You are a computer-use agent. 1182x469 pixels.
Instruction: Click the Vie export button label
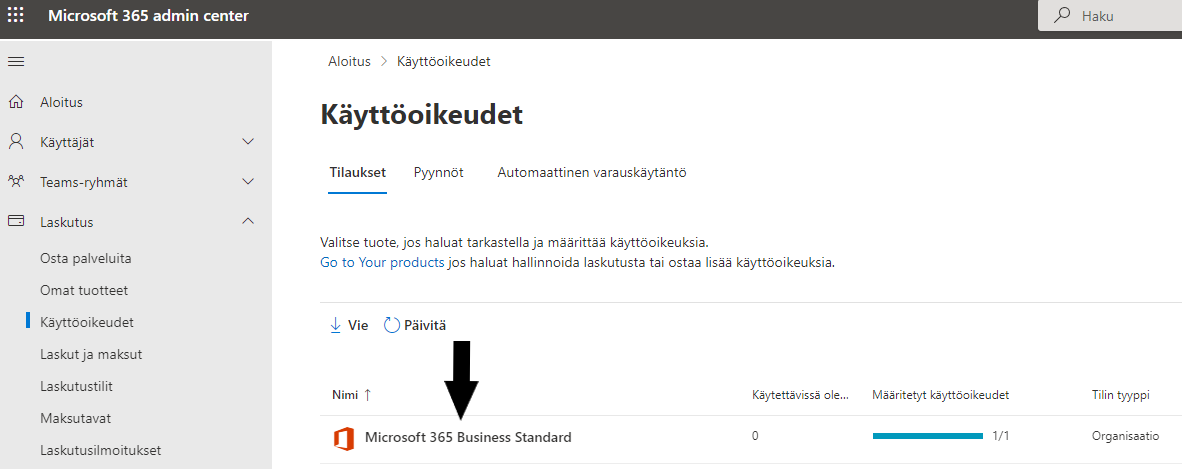[358, 326]
